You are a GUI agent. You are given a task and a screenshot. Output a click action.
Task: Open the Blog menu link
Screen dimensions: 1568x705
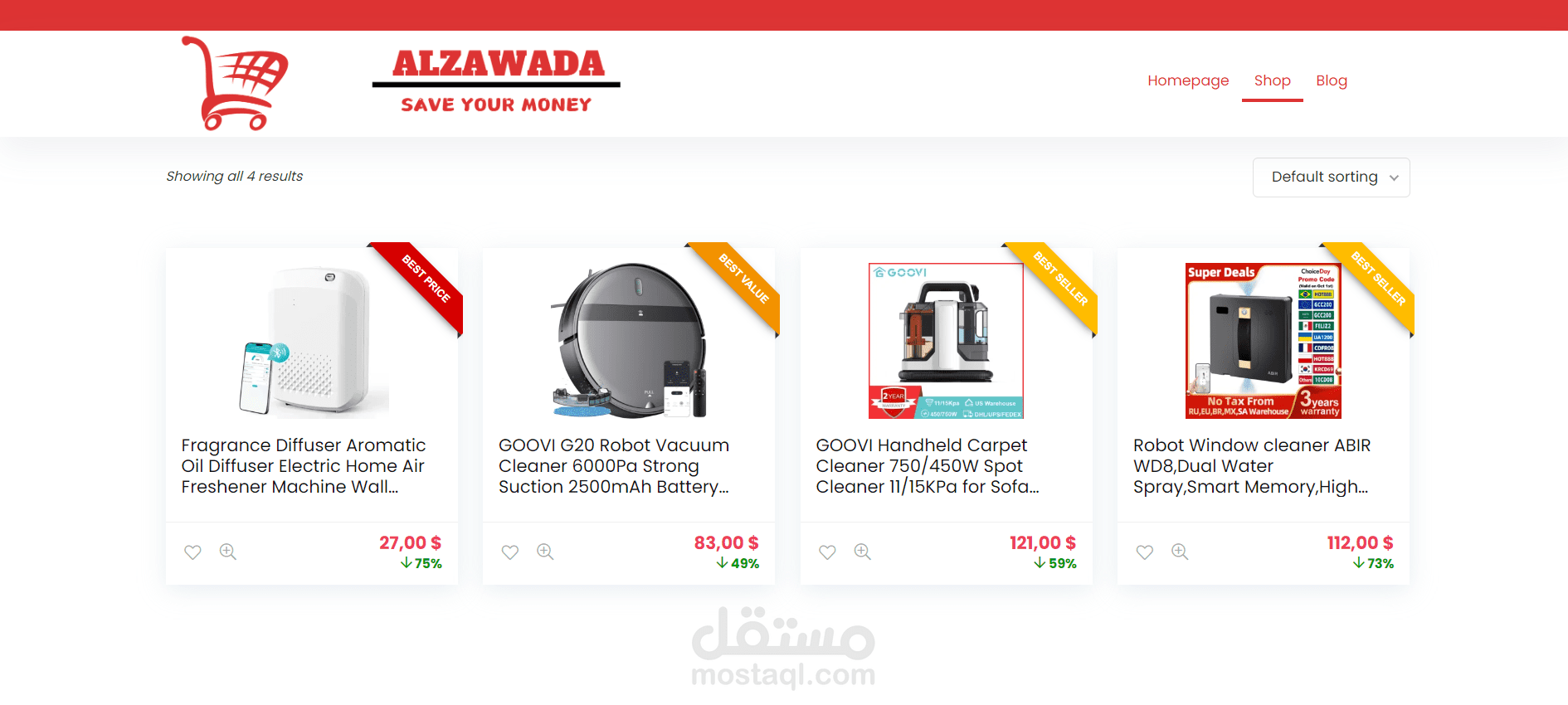pos(1332,80)
